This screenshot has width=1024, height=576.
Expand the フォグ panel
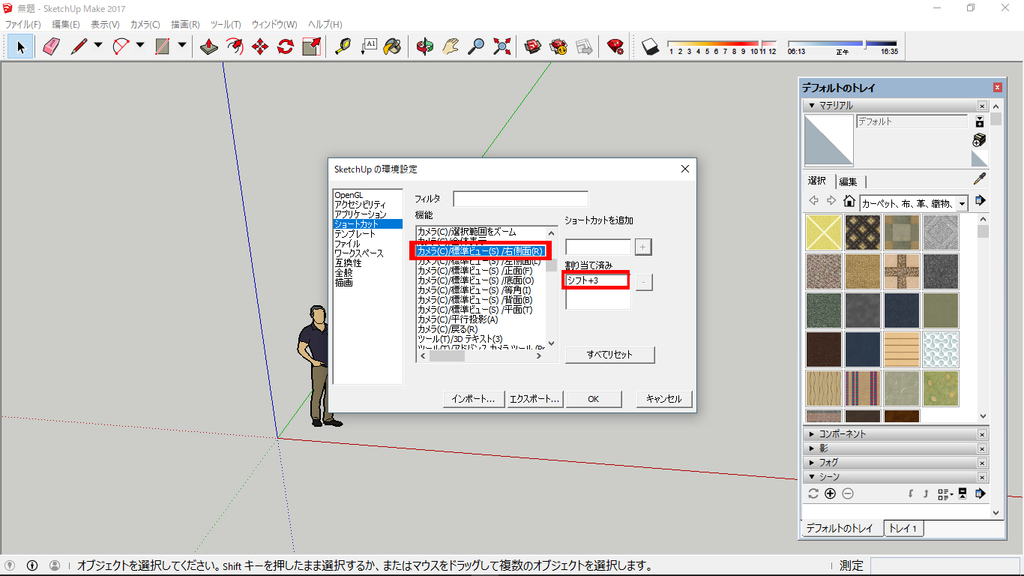pos(812,462)
